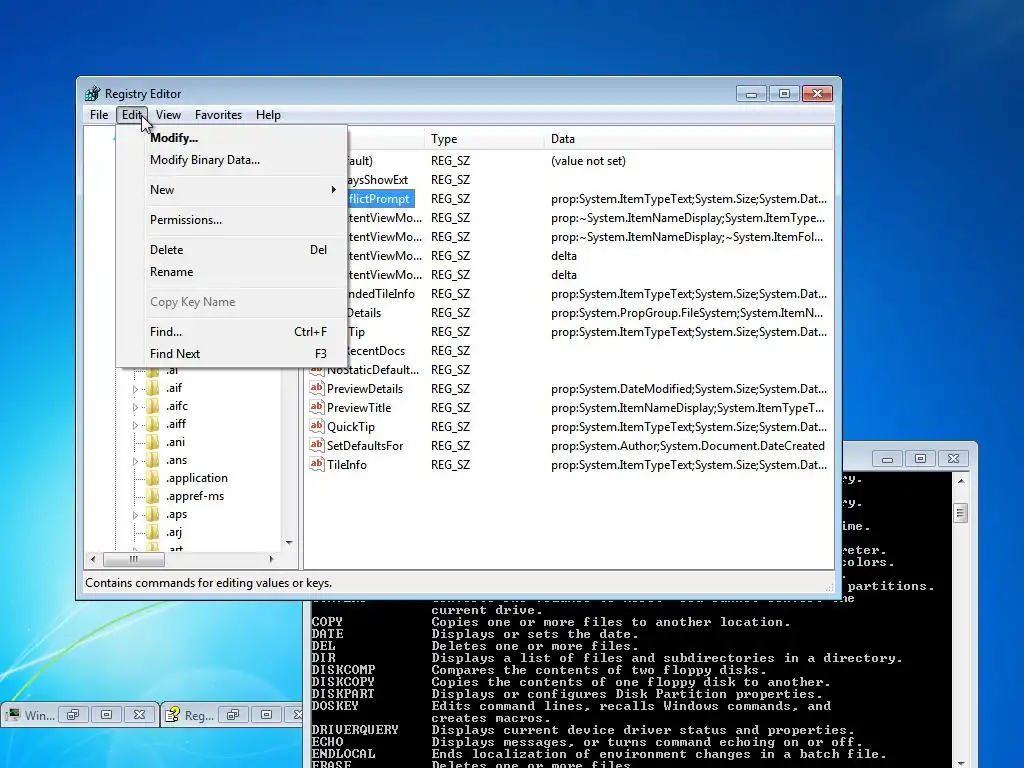Choose Delete from Edit menu
Image resolution: width=1024 pixels, height=768 pixels.
pos(231,250)
